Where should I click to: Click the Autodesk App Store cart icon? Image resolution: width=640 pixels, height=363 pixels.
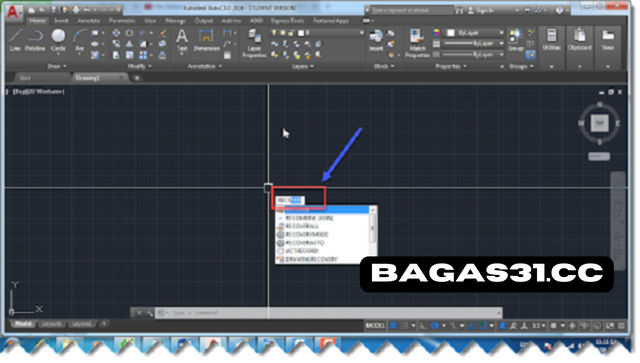[x=527, y=10]
